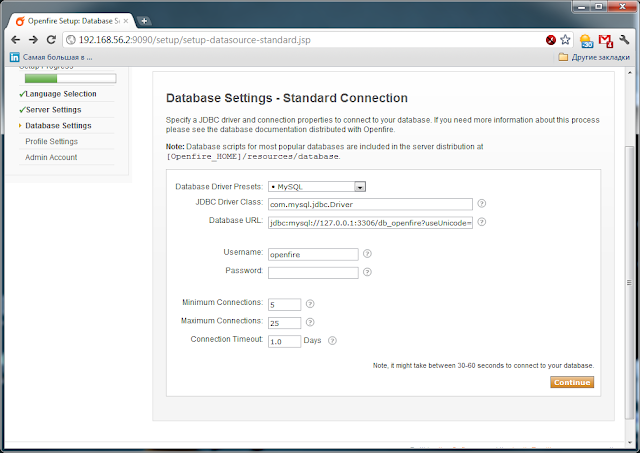Click the [Openfire_HOME]/resources/database path text
The image size is (640, 453).
pos(253,156)
